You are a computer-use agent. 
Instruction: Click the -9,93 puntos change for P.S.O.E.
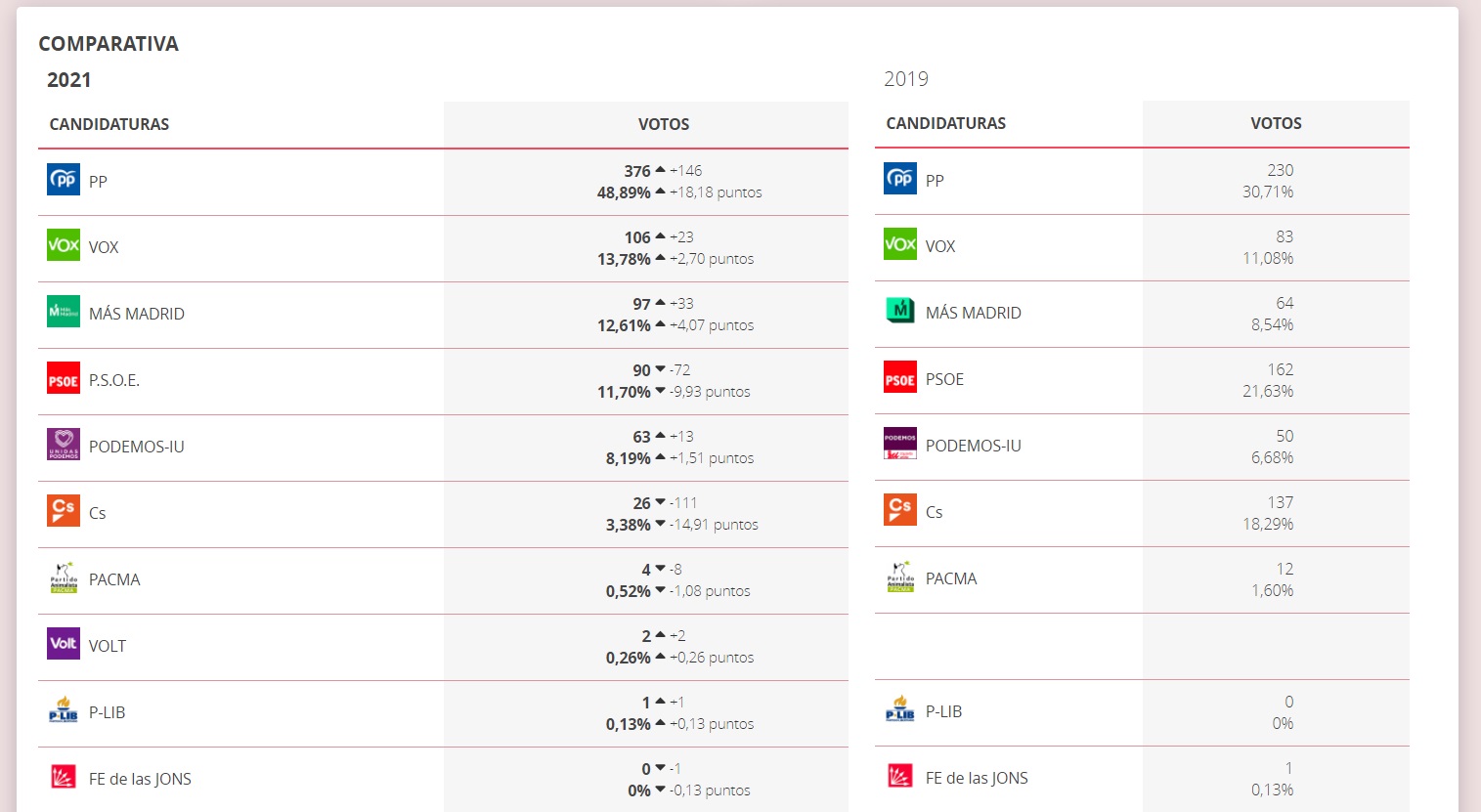(710, 392)
